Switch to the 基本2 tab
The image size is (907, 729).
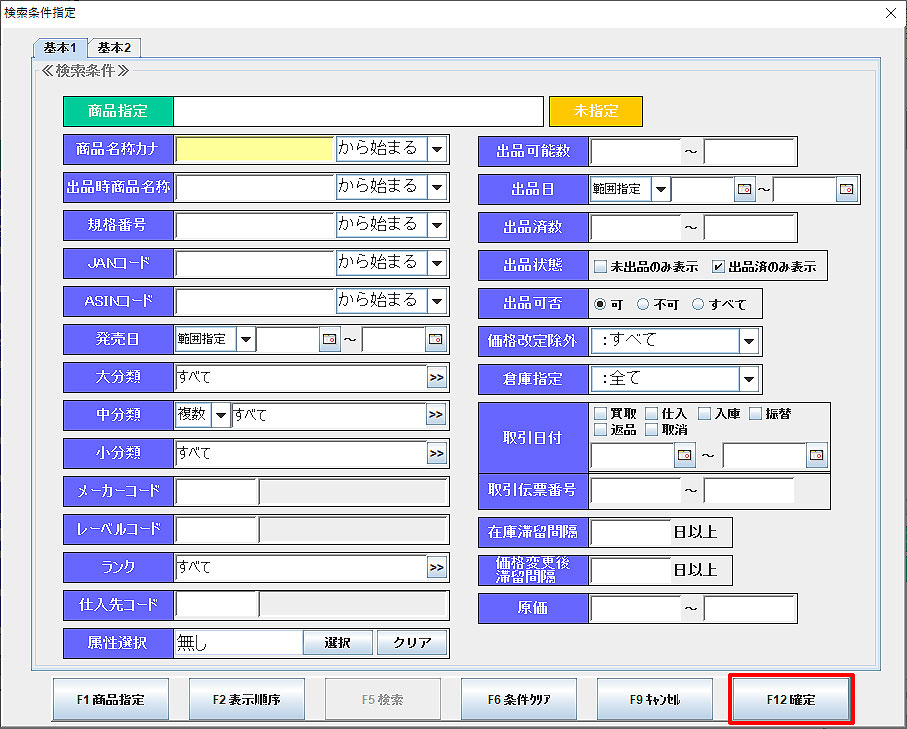114,47
